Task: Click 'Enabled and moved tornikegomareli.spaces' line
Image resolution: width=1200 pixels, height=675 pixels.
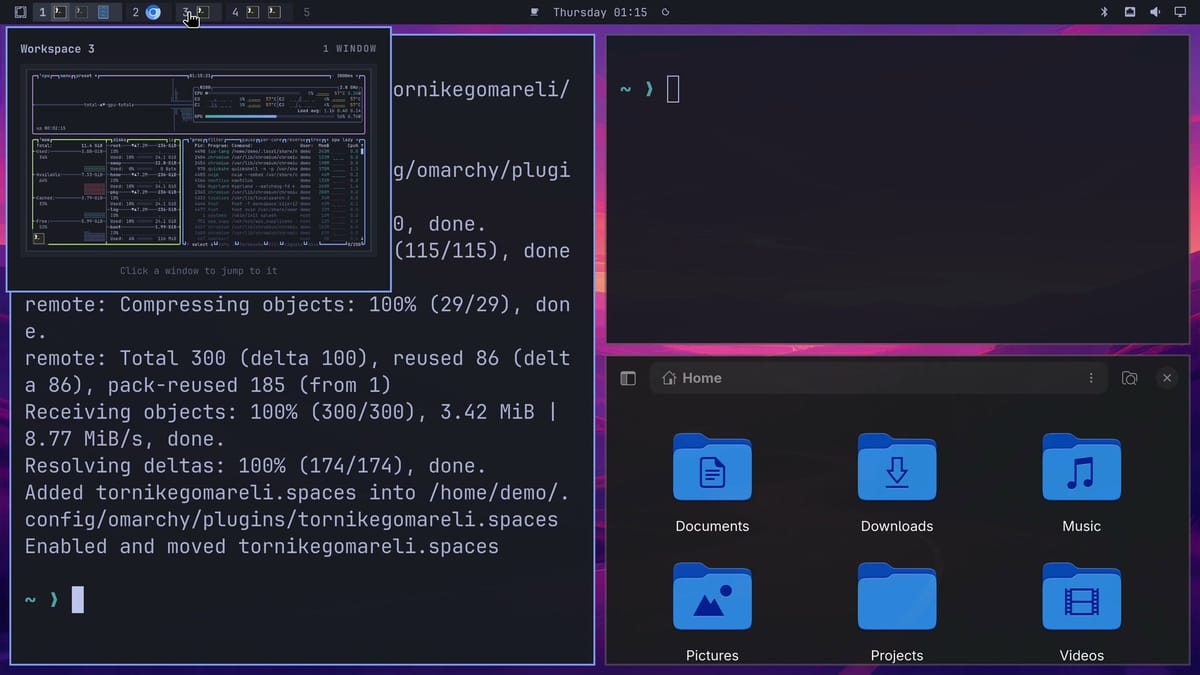Action: 262,546
